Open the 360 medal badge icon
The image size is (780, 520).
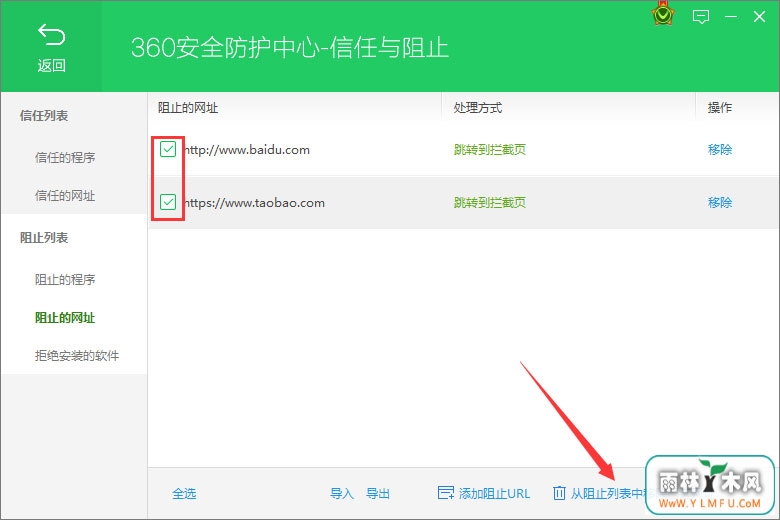coord(663,15)
